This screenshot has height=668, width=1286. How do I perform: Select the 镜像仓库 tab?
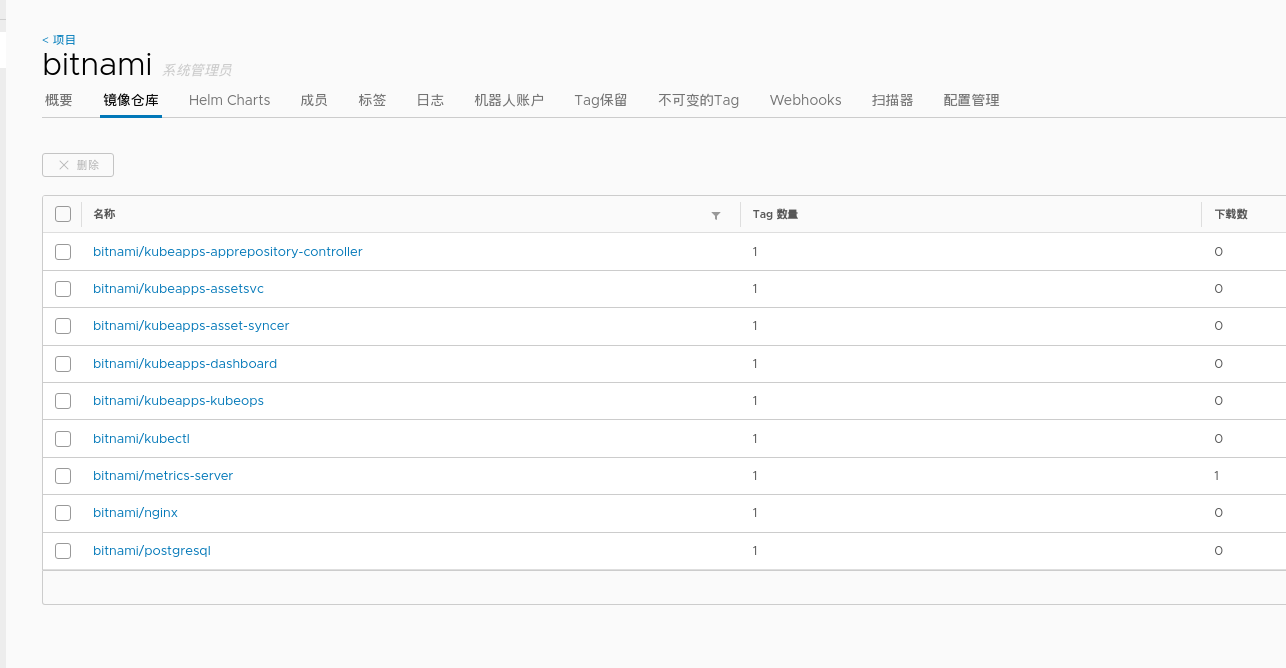[x=131, y=100]
